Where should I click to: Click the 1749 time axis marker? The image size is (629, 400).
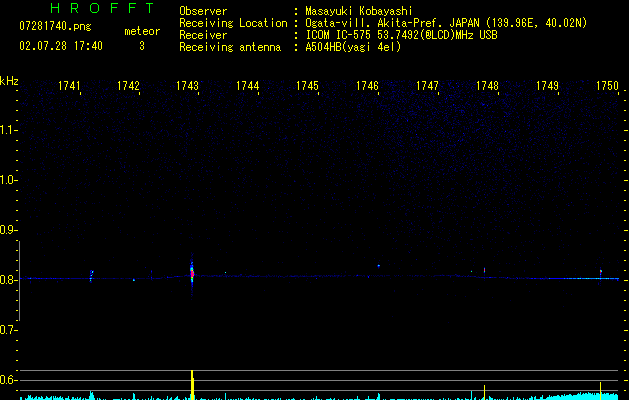coord(547,86)
